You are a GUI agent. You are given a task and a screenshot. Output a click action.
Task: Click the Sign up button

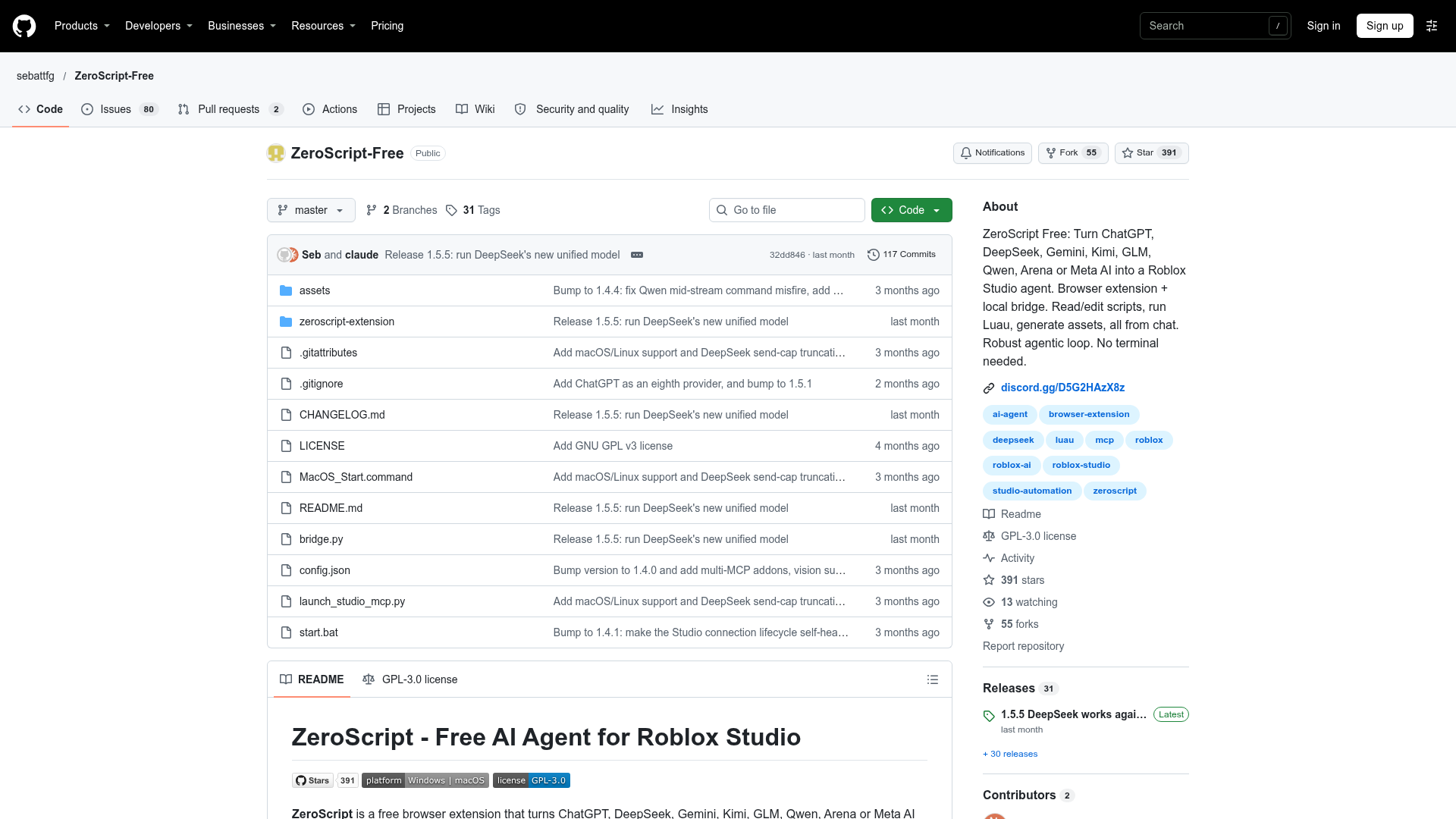click(1385, 26)
